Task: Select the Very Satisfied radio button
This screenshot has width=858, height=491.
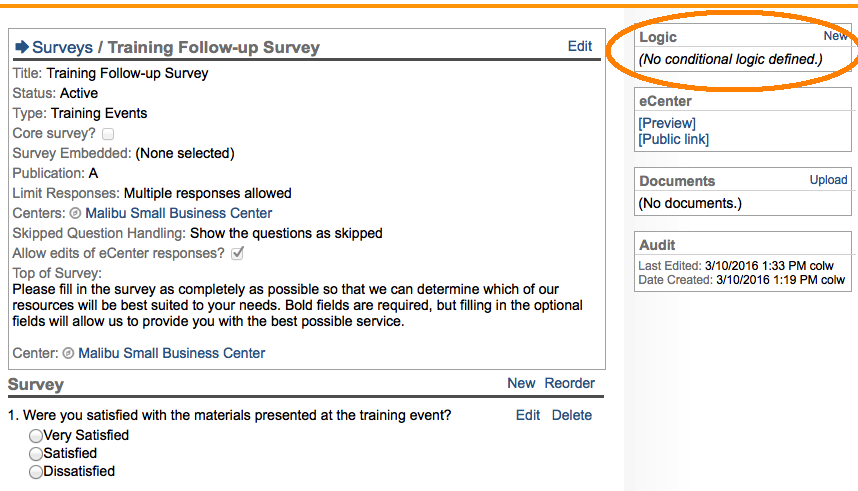Action: 36,435
